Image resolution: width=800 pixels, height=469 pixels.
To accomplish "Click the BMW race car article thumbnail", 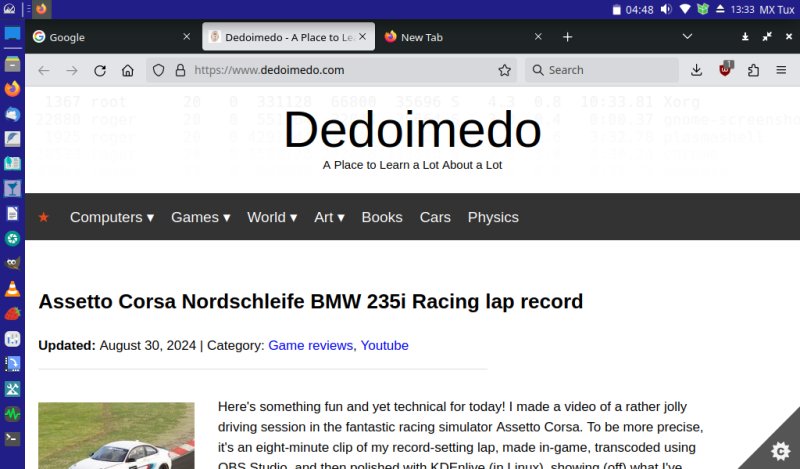I will 116,435.
